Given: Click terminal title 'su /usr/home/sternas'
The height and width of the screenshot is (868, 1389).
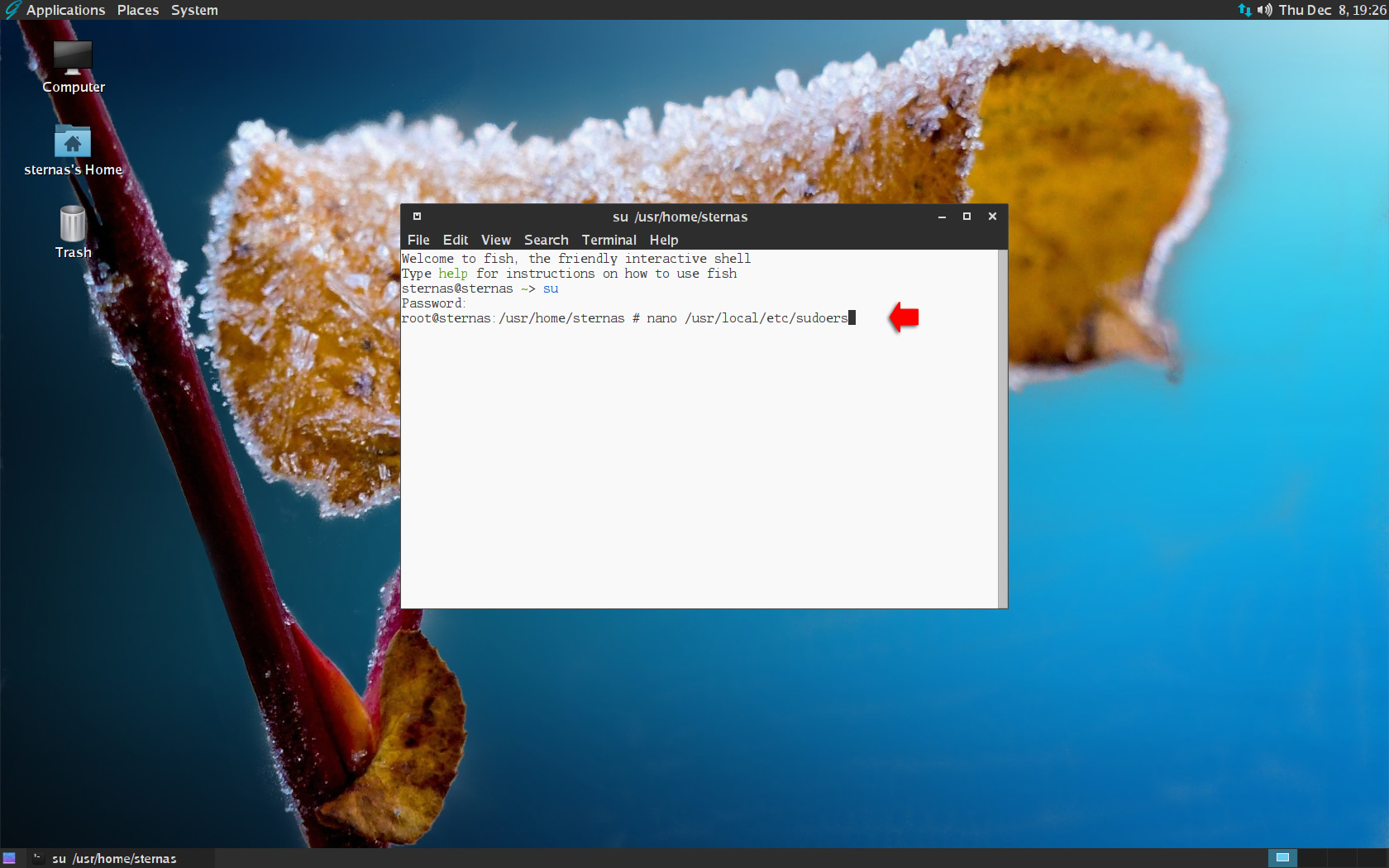Looking at the screenshot, I should 680,217.
